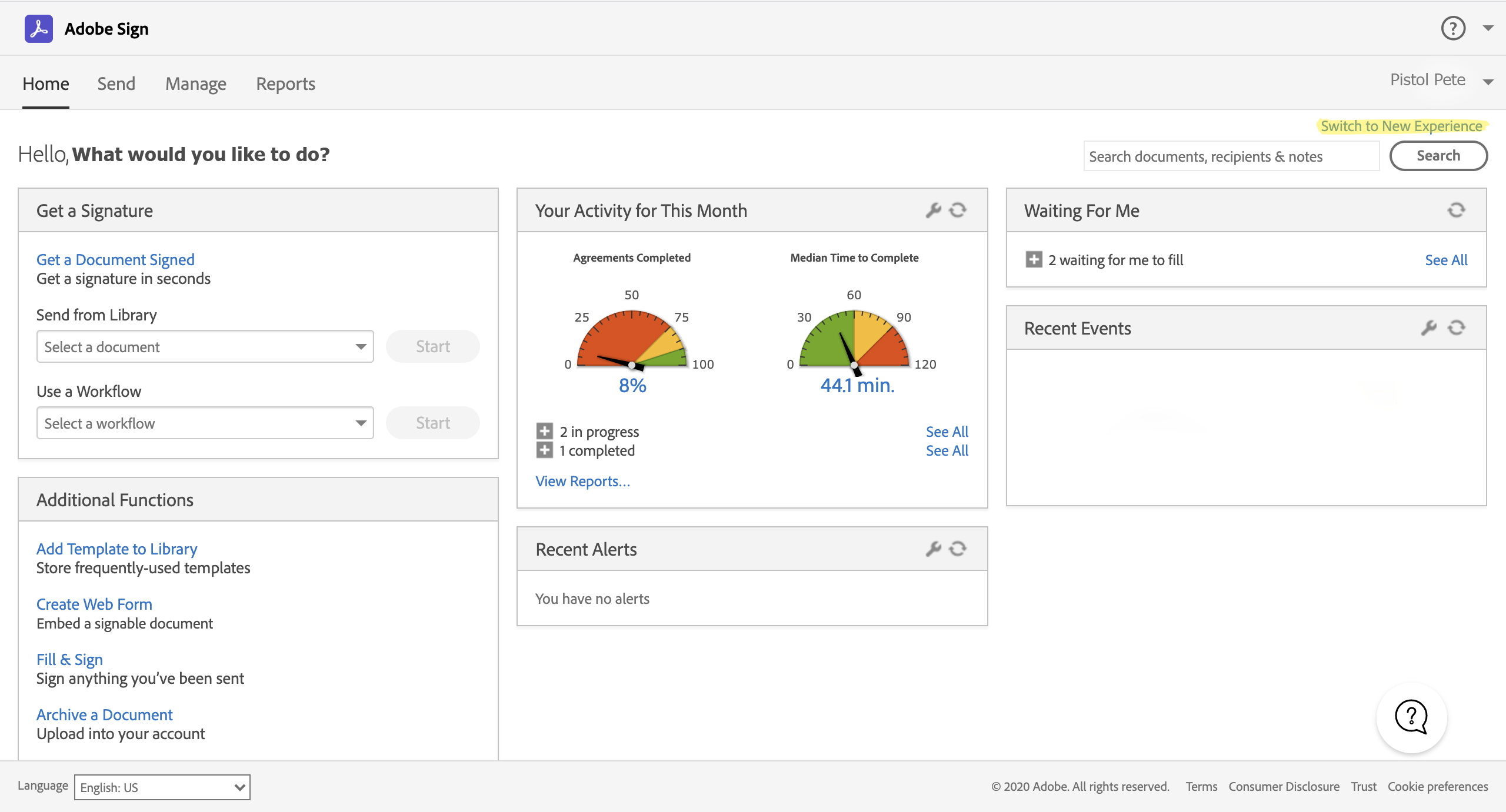The image size is (1506, 812).
Task: Click wrench settings icon in Recent Alerts
Action: point(933,549)
